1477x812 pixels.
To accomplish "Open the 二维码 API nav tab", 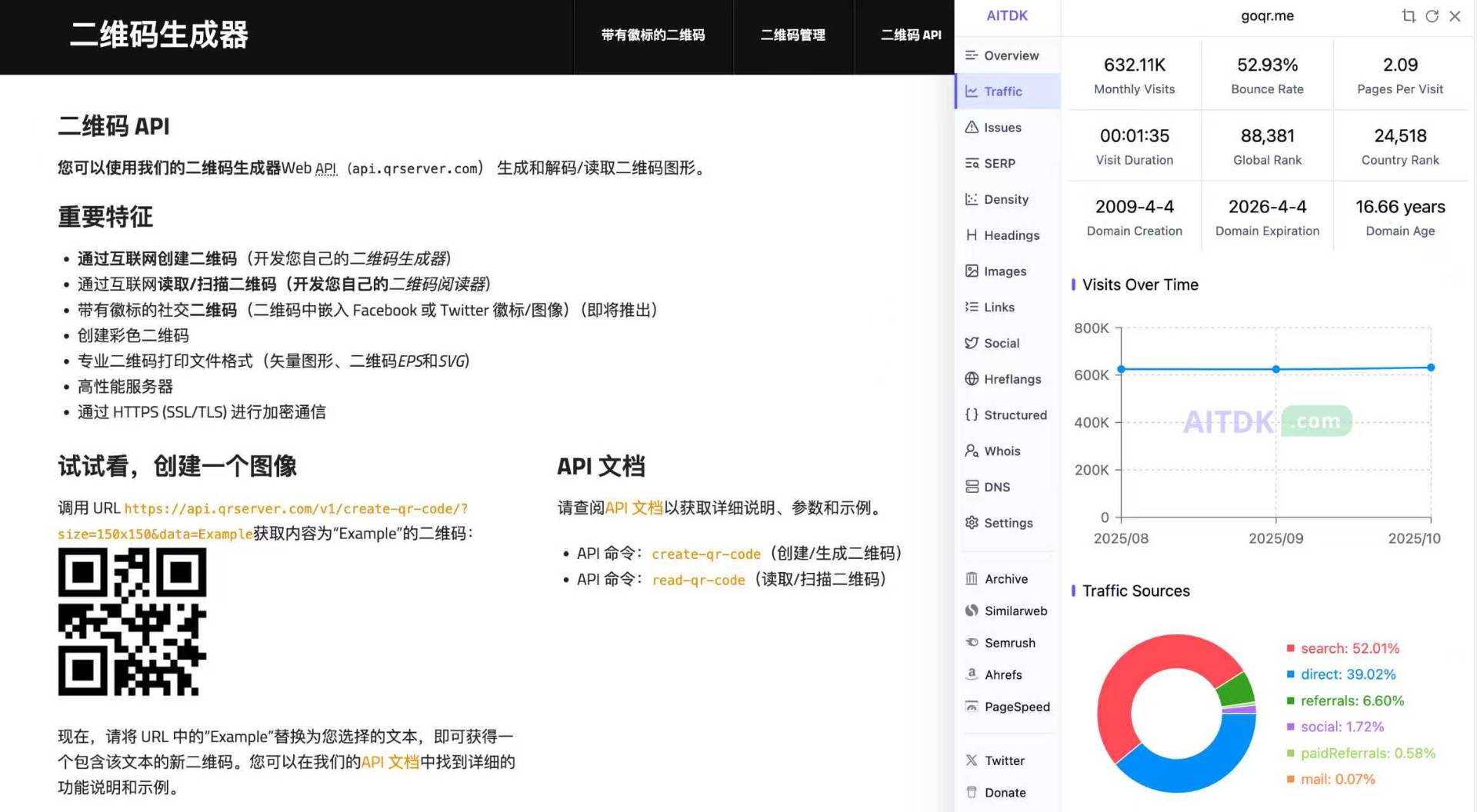I will click(x=911, y=35).
